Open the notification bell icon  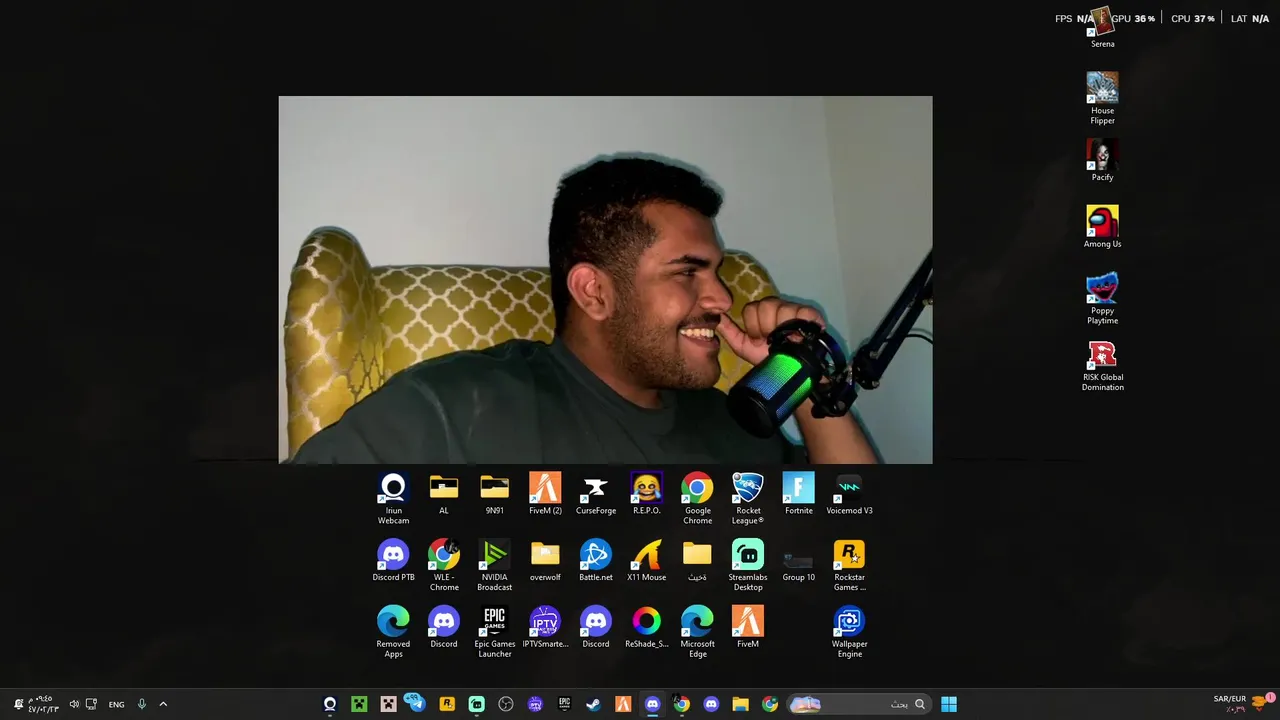tap(17, 704)
